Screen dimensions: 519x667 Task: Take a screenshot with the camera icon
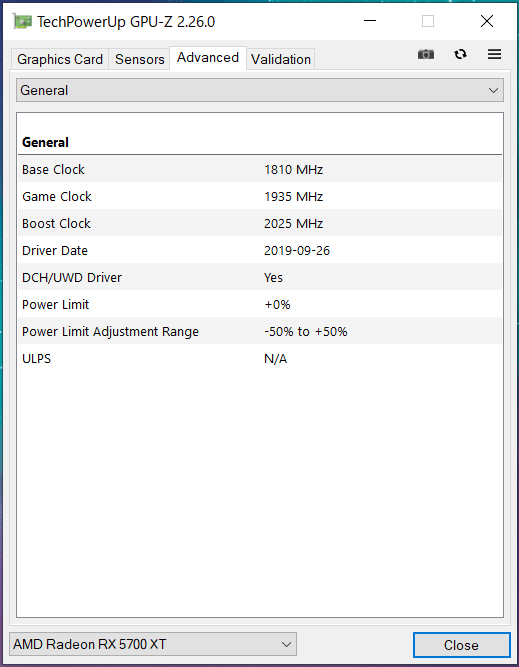[x=426, y=54]
